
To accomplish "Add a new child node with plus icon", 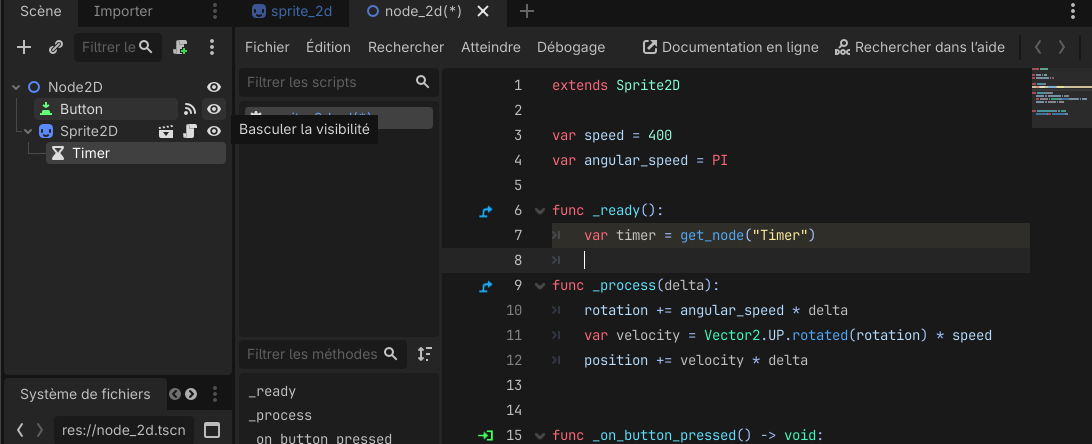I will pos(24,47).
